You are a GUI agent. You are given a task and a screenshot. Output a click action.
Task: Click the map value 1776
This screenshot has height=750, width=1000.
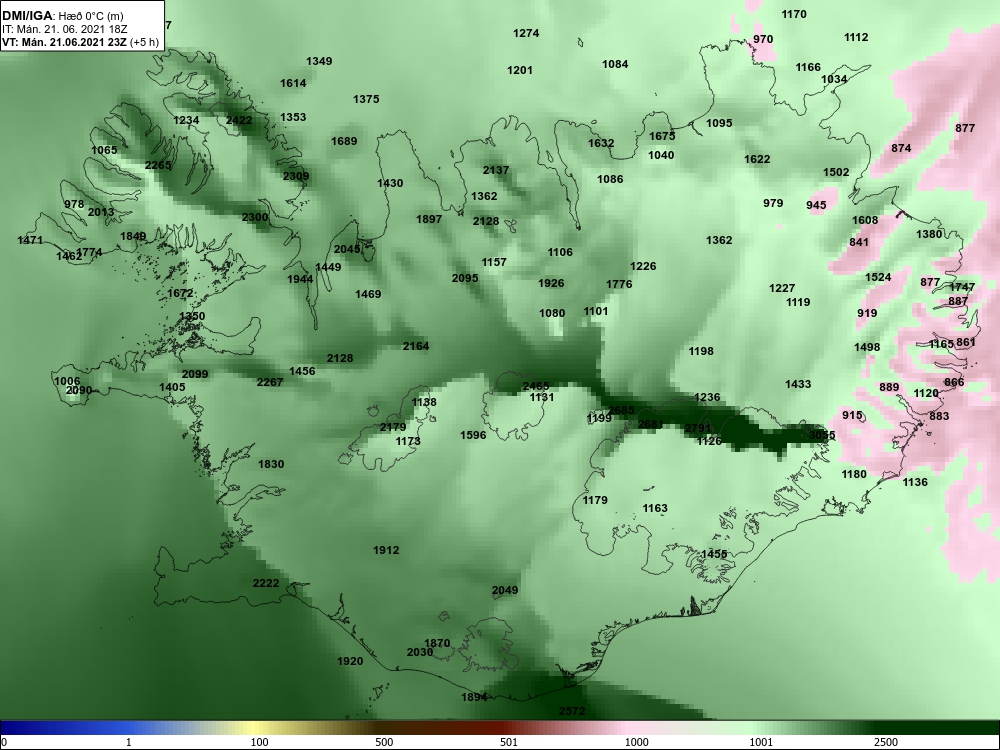point(619,284)
